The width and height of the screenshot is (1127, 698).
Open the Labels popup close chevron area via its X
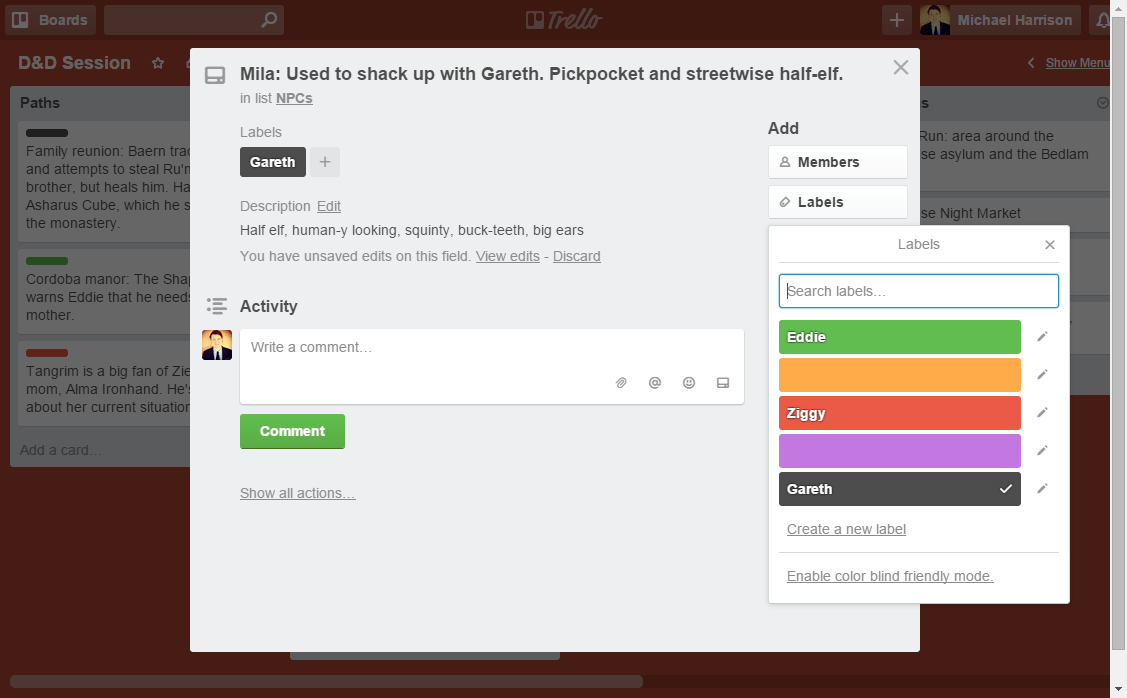pyautogui.click(x=1050, y=244)
